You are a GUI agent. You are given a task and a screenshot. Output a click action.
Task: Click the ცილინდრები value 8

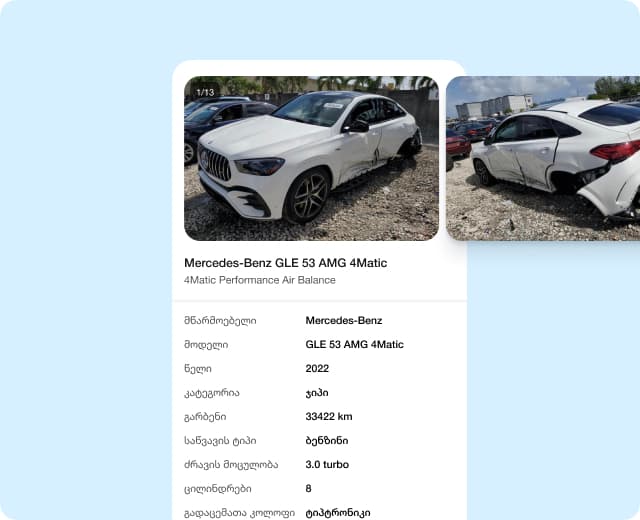pyautogui.click(x=309, y=489)
